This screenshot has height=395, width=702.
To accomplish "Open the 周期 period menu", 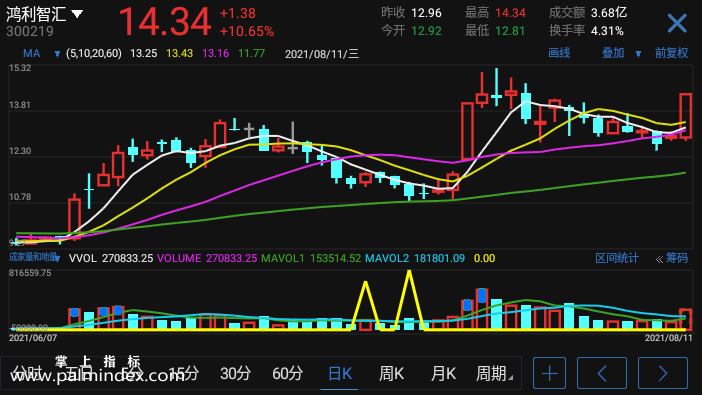I will pos(494,373).
